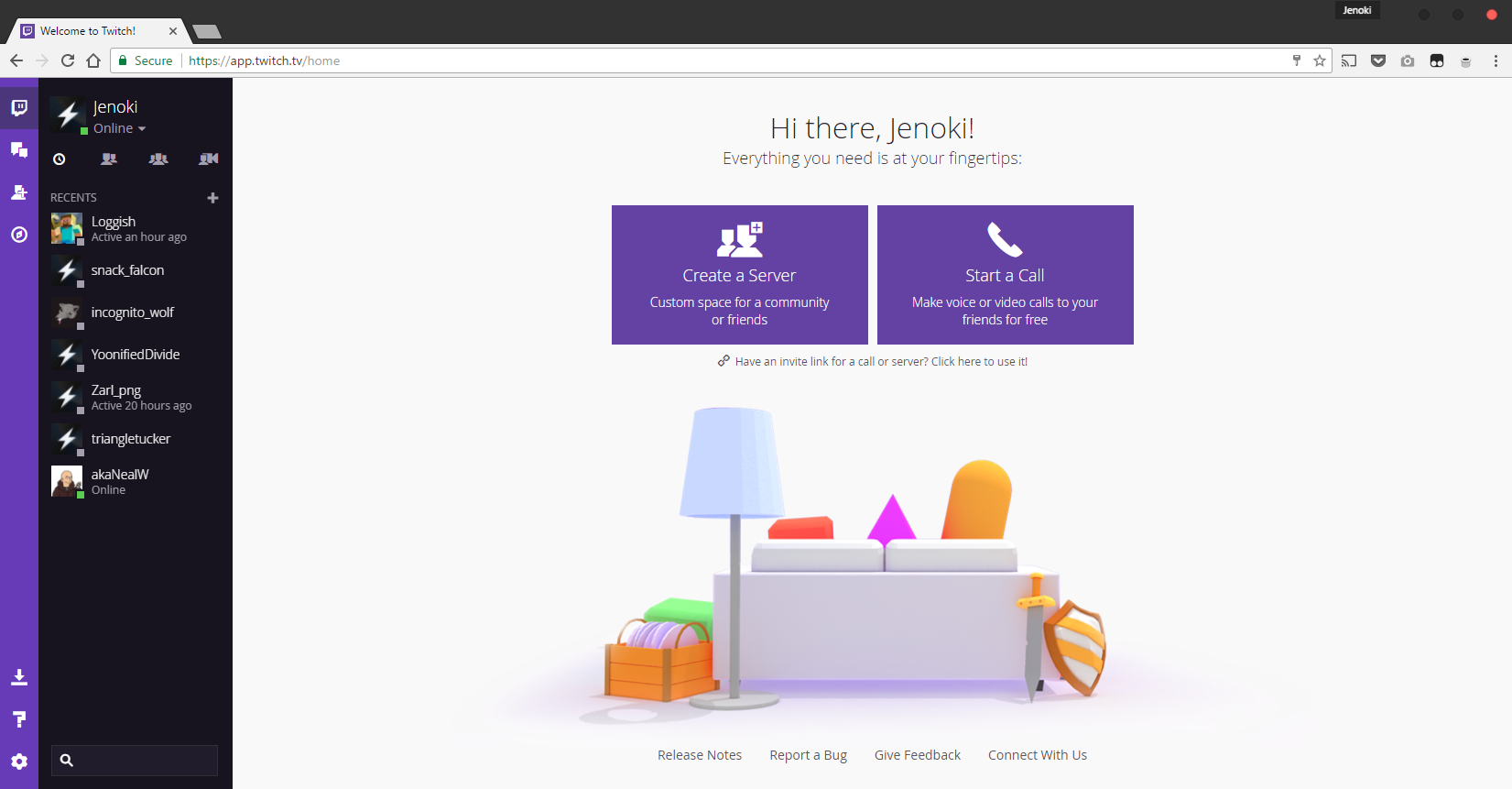This screenshot has width=1512, height=789.
Task: Click the extension icon left of Chrome menu
Action: [x=1466, y=60]
